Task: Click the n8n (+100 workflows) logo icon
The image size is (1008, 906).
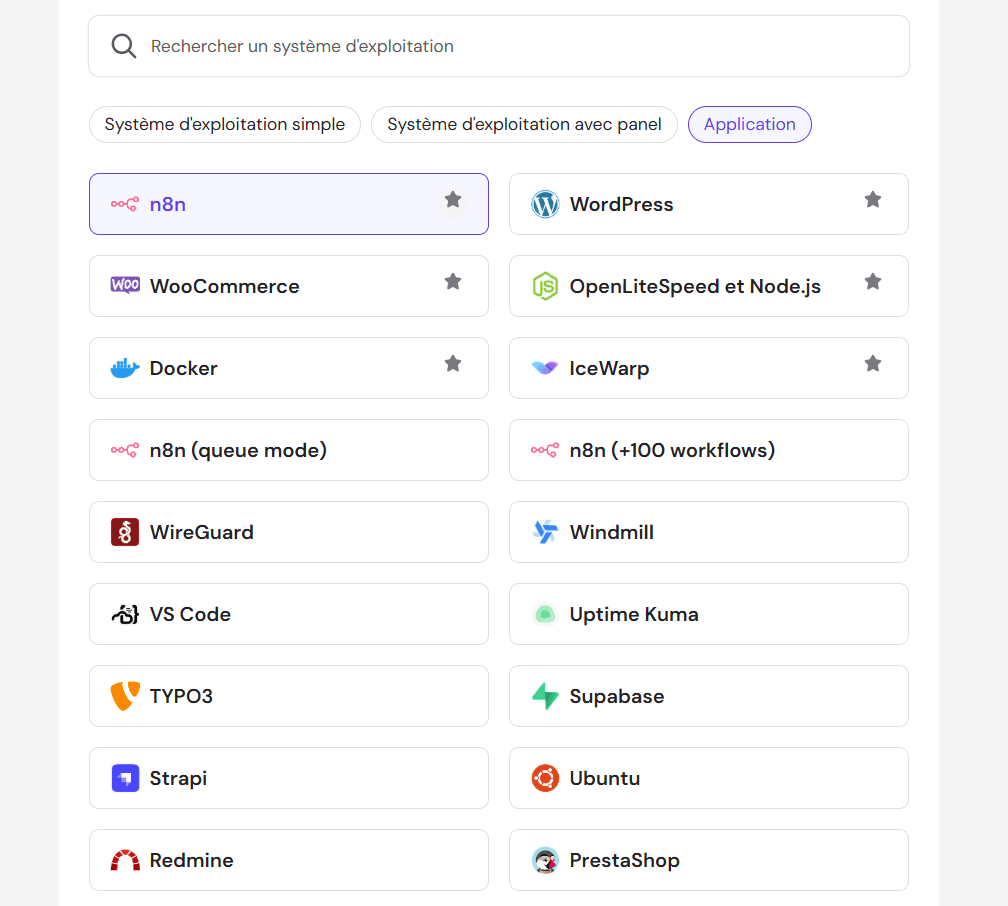Action: click(x=545, y=450)
